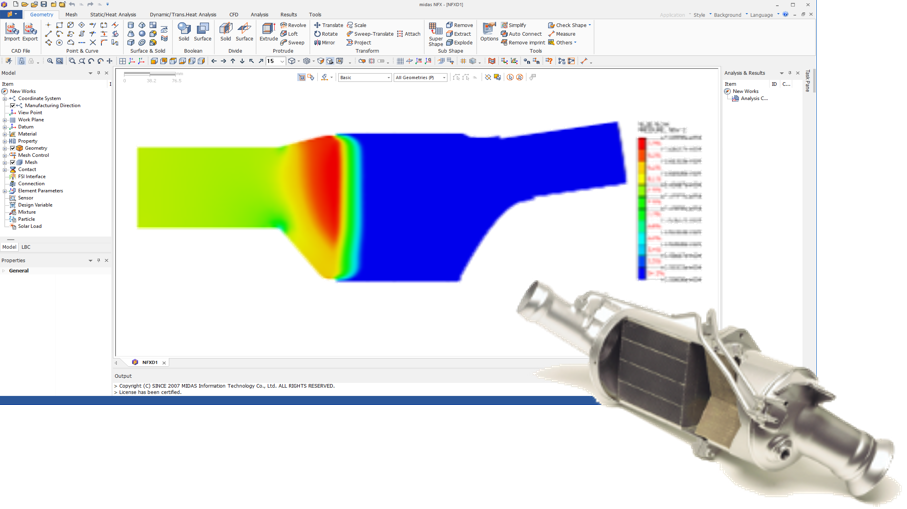Expand the Material tree node
The image size is (907, 509).
click(5, 134)
